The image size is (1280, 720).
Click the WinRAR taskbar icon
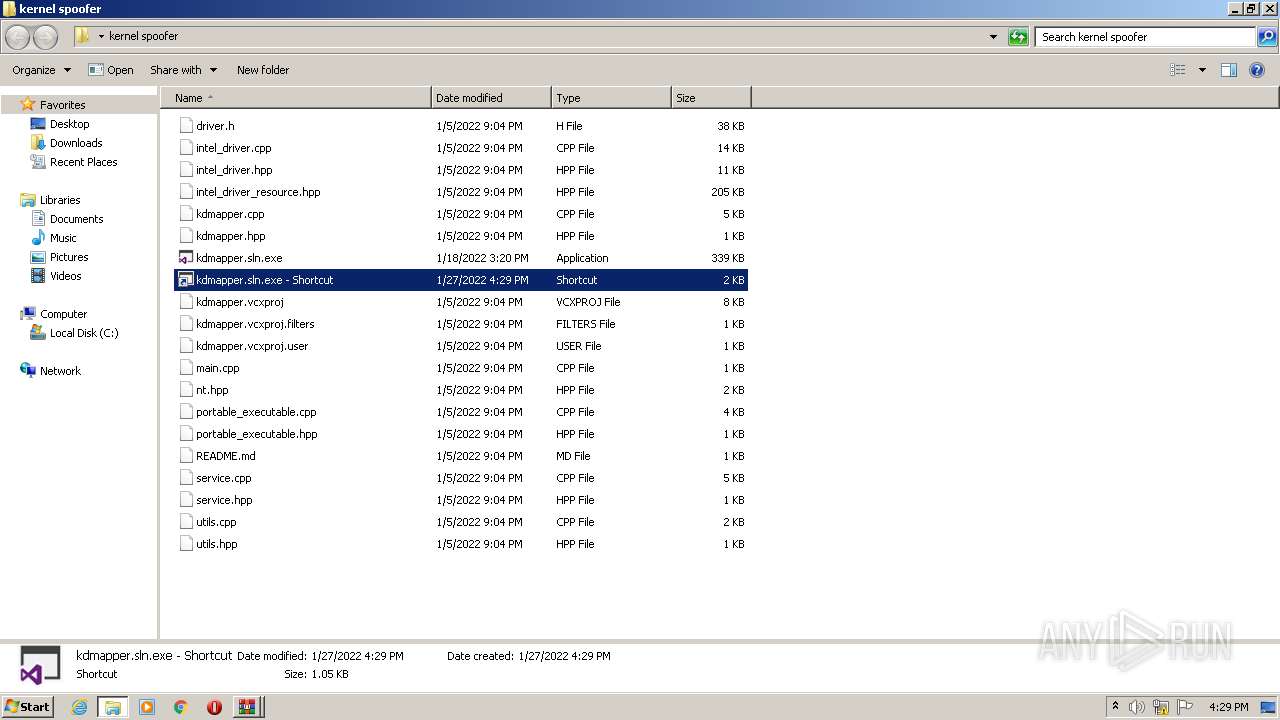click(247, 707)
